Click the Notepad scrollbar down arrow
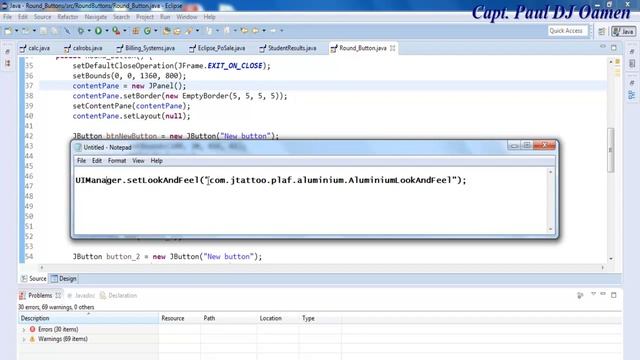Image resolution: width=640 pixels, height=360 pixels. point(551,229)
